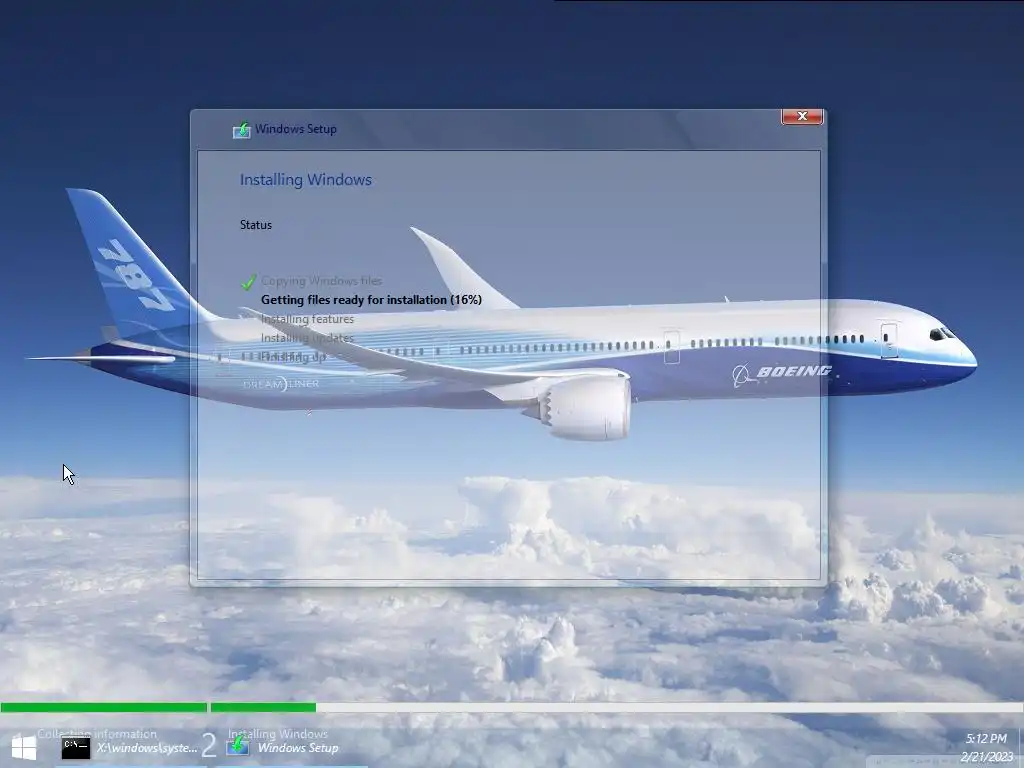Open the command prompt taskbar icon
Viewport: 1024px width, 768px height.
click(76, 747)
